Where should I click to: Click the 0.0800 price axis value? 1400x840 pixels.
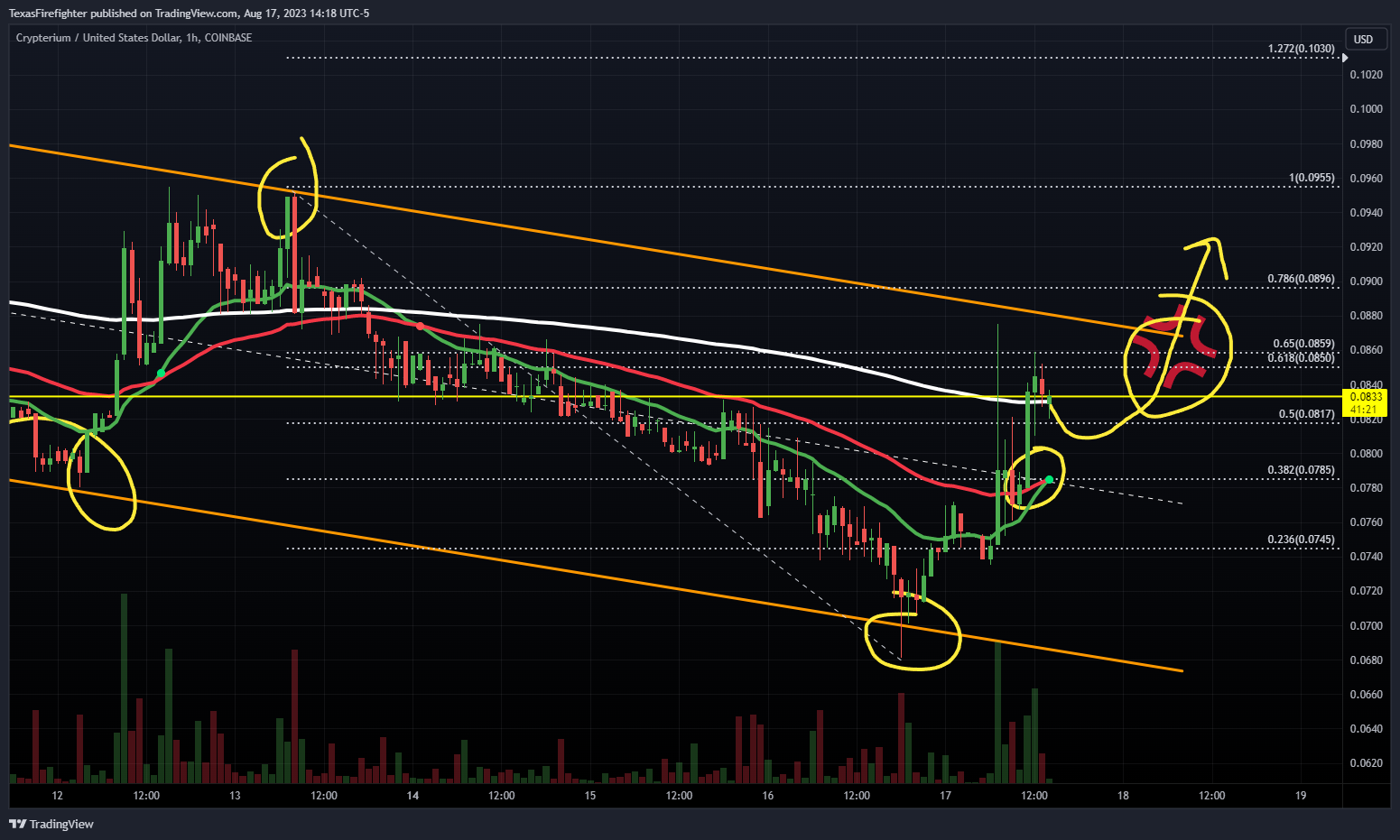(1366, 453)
